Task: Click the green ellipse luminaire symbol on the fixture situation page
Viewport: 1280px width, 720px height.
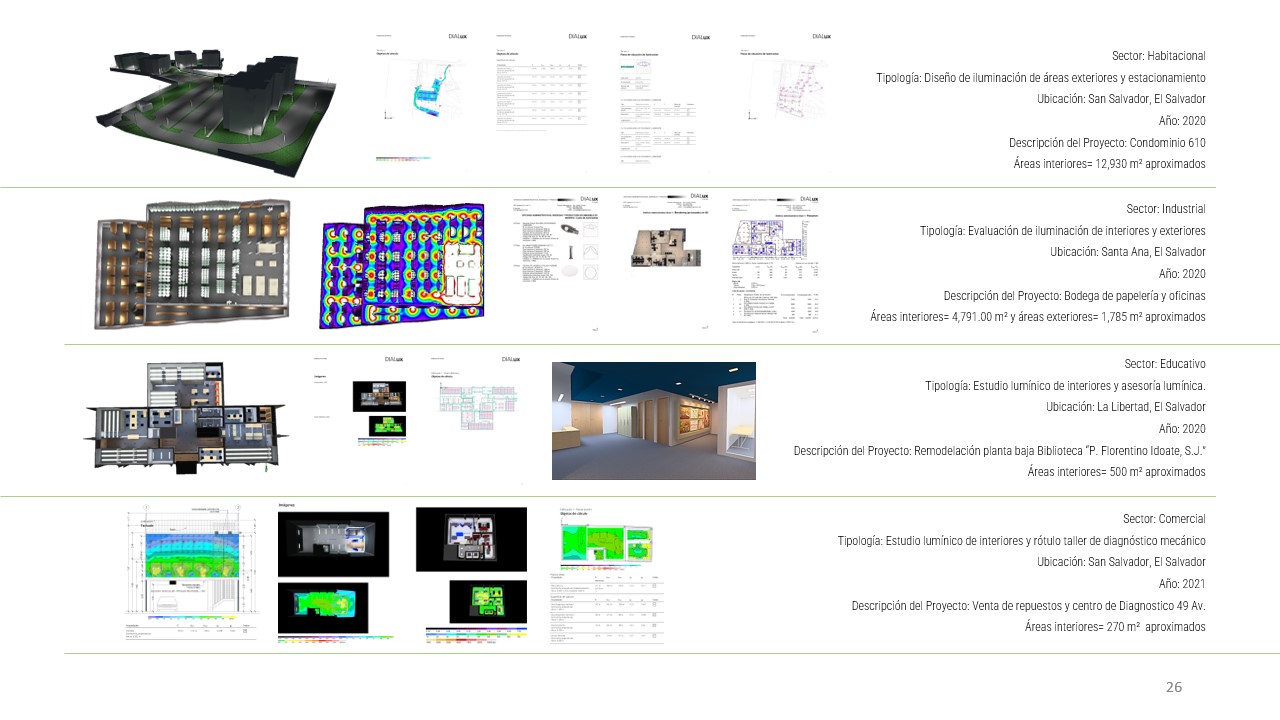Action: point(626,66)
